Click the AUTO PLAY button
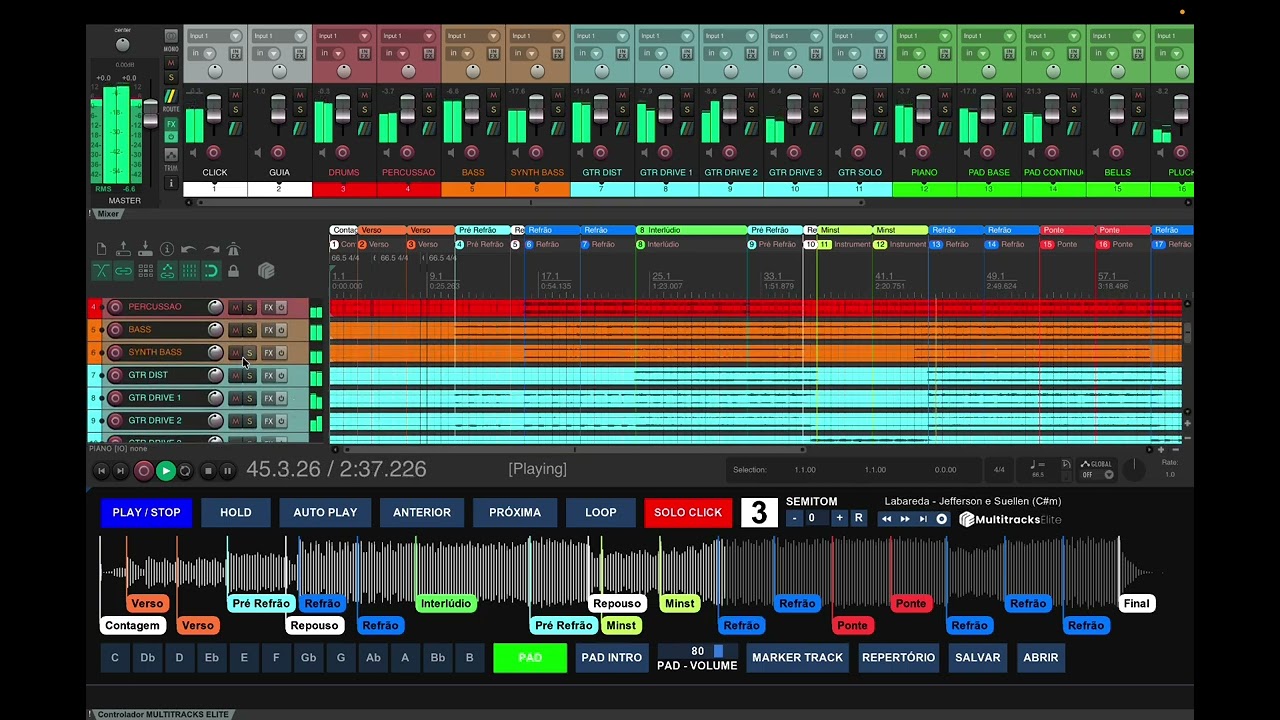The height and width of the screenshot is (720, 1280). [325, 512]
